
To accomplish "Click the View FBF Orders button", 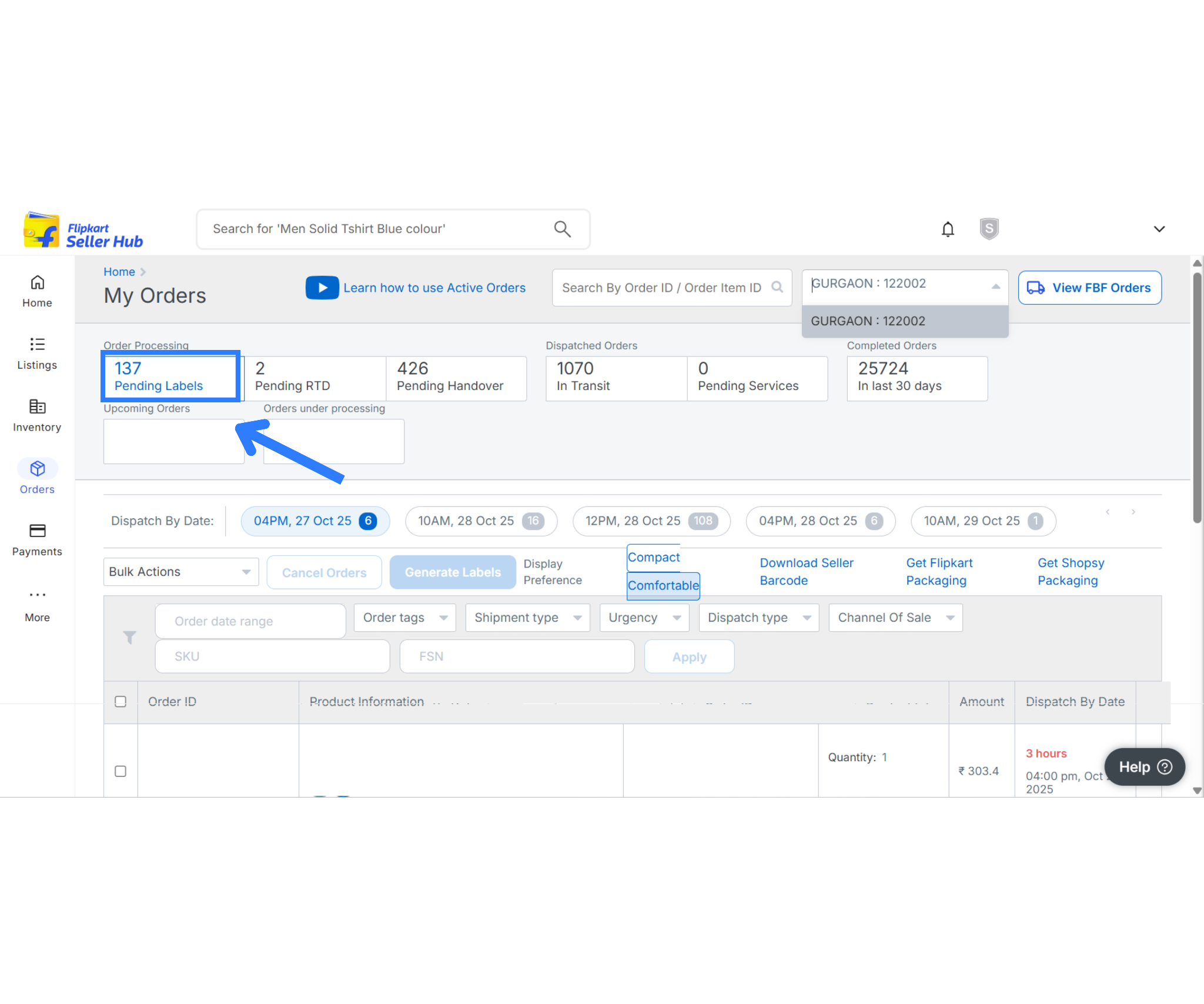I will (1089, 288).
